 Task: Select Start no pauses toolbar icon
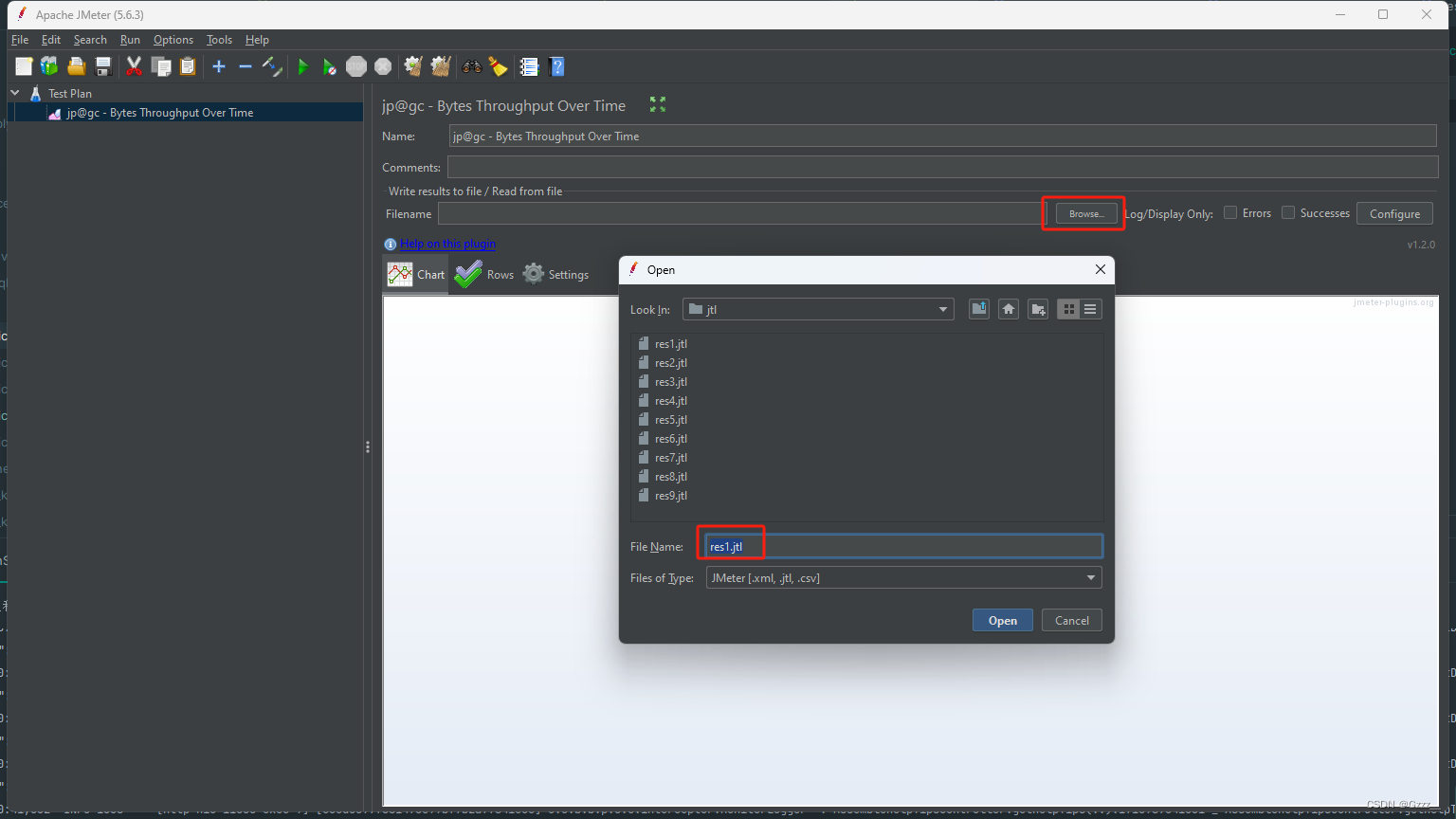[329, 66]
